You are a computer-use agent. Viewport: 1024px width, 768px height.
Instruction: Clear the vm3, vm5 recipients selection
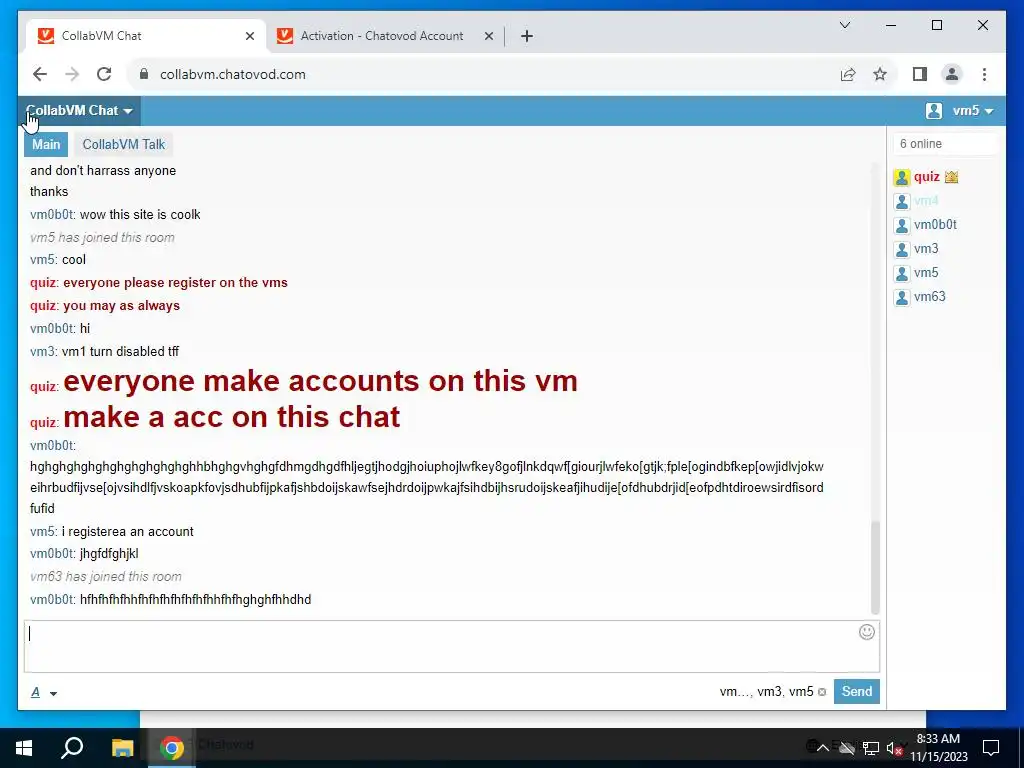[822, 692]
